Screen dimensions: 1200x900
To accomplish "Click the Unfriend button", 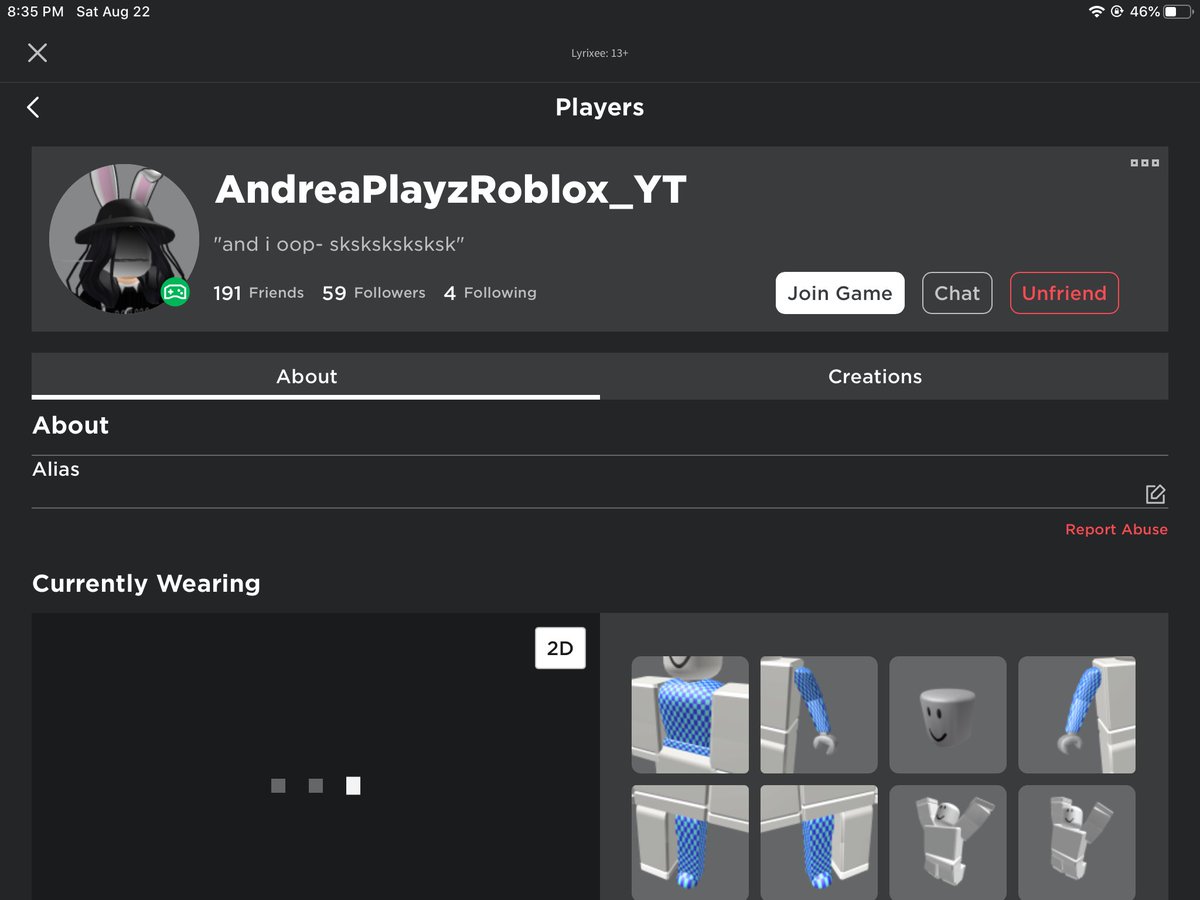I will pos(1064,293).
